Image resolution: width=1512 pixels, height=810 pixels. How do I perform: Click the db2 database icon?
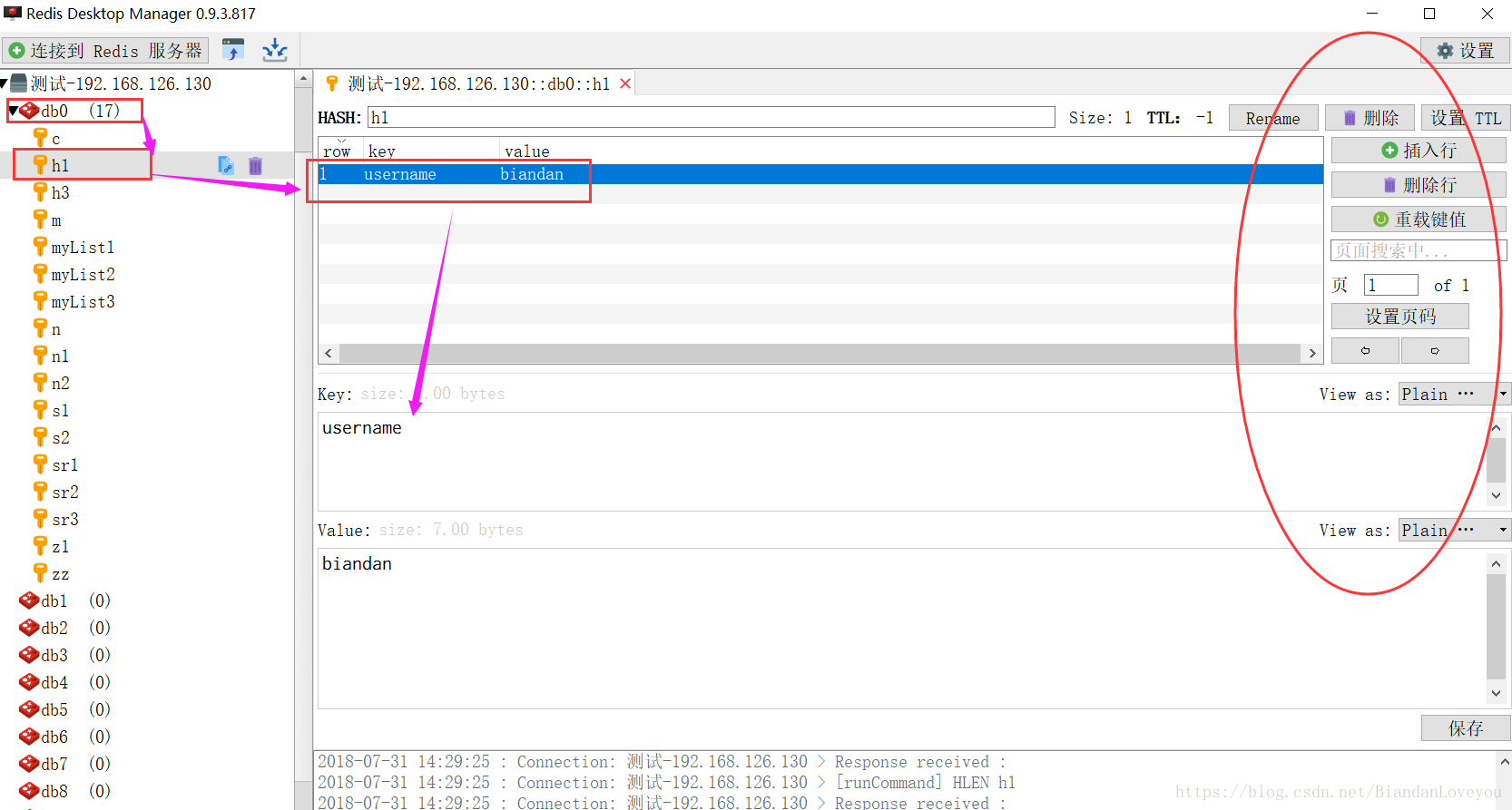29,628
